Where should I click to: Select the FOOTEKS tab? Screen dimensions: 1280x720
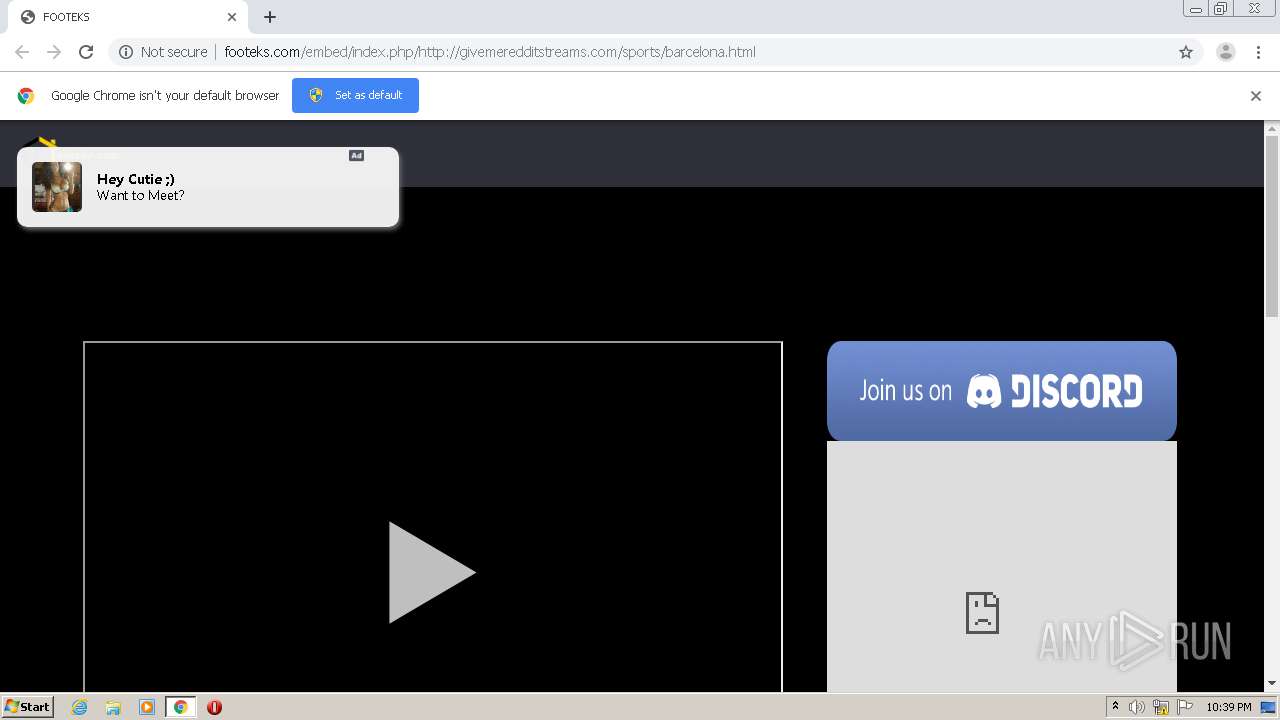click(x=128, y=17)
